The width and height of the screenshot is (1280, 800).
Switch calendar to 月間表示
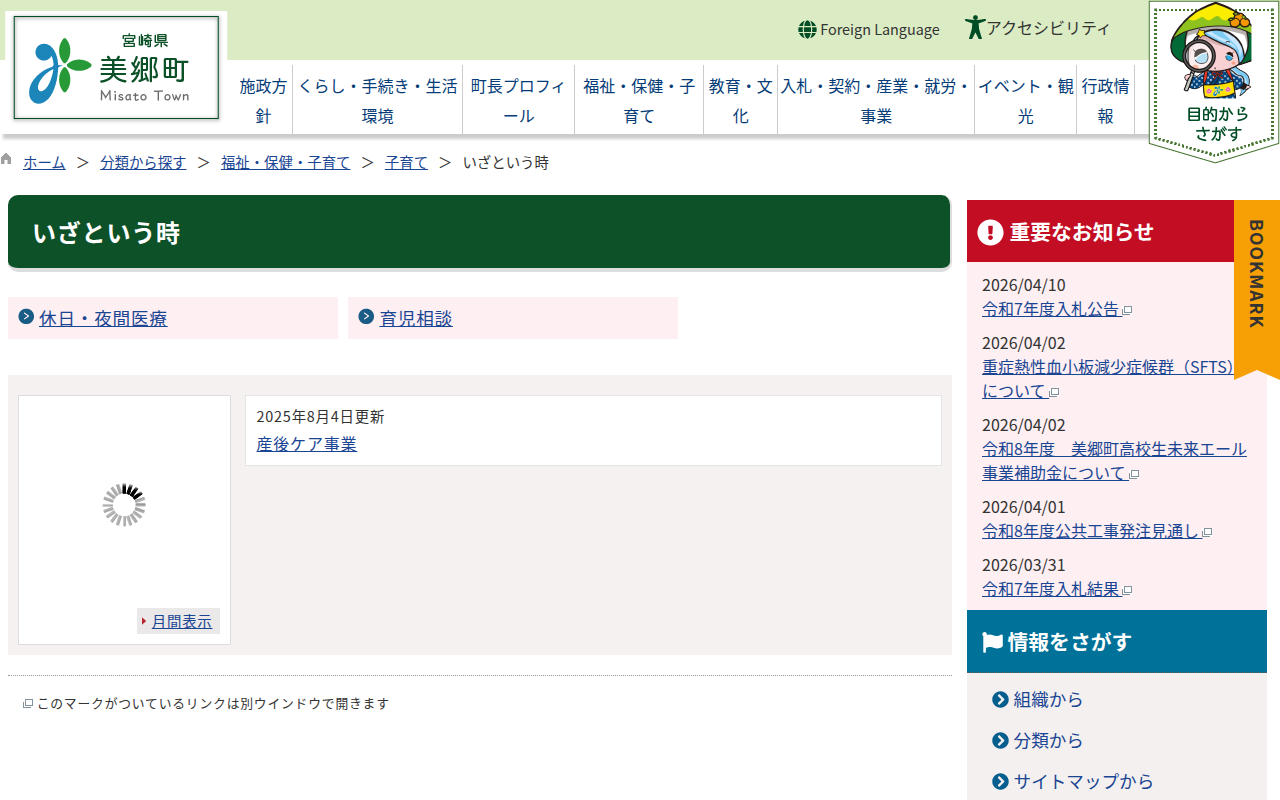point(182,621)
